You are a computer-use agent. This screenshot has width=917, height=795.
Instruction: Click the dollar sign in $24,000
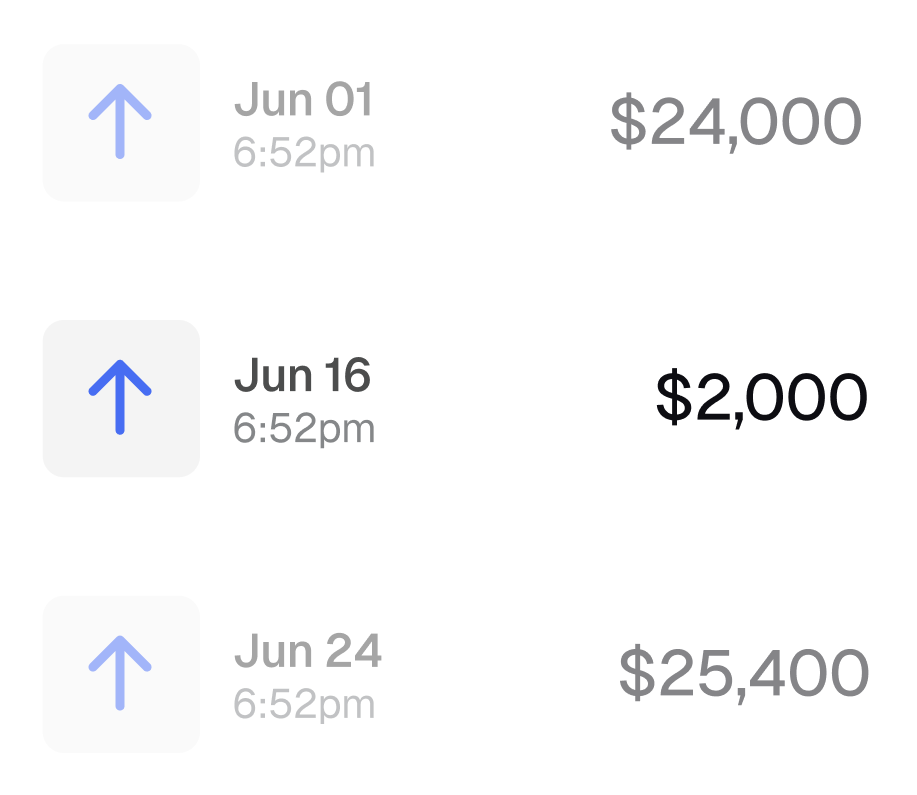click(628, 122)
